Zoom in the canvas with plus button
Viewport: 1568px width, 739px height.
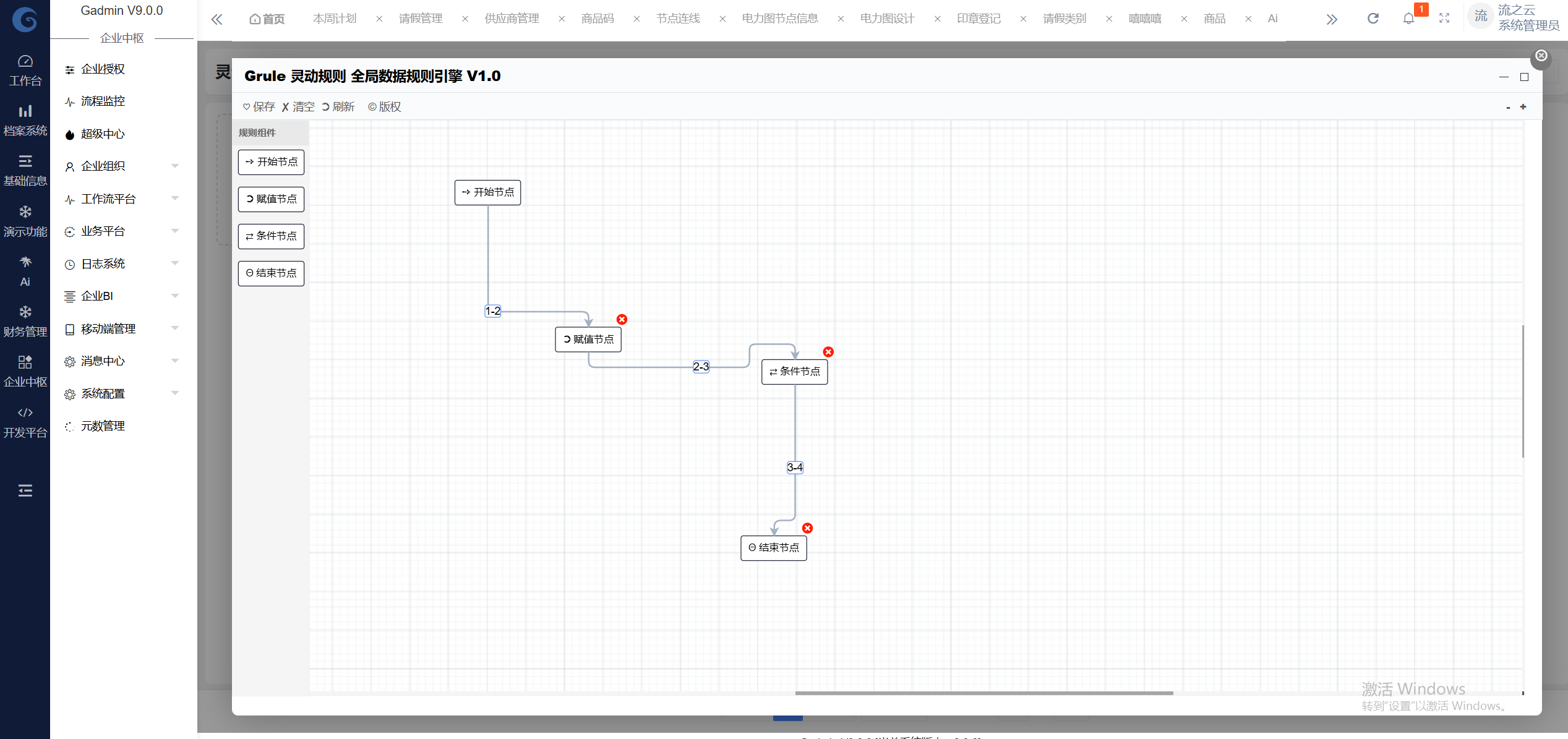click(1523, 107)
